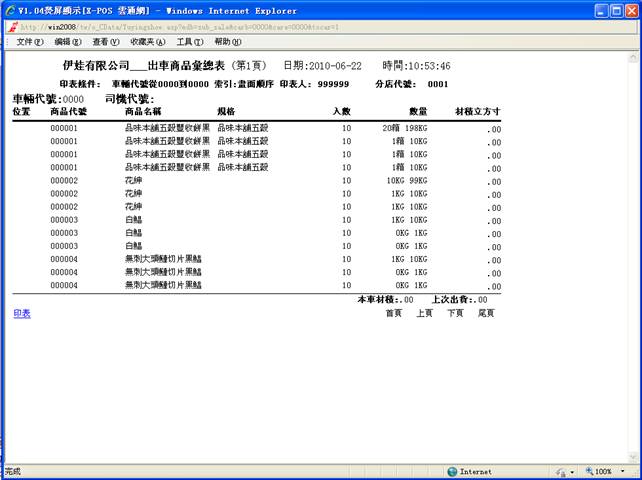Click the 印表 print link
The image size is (642, 480).
[x=21, y=313]
